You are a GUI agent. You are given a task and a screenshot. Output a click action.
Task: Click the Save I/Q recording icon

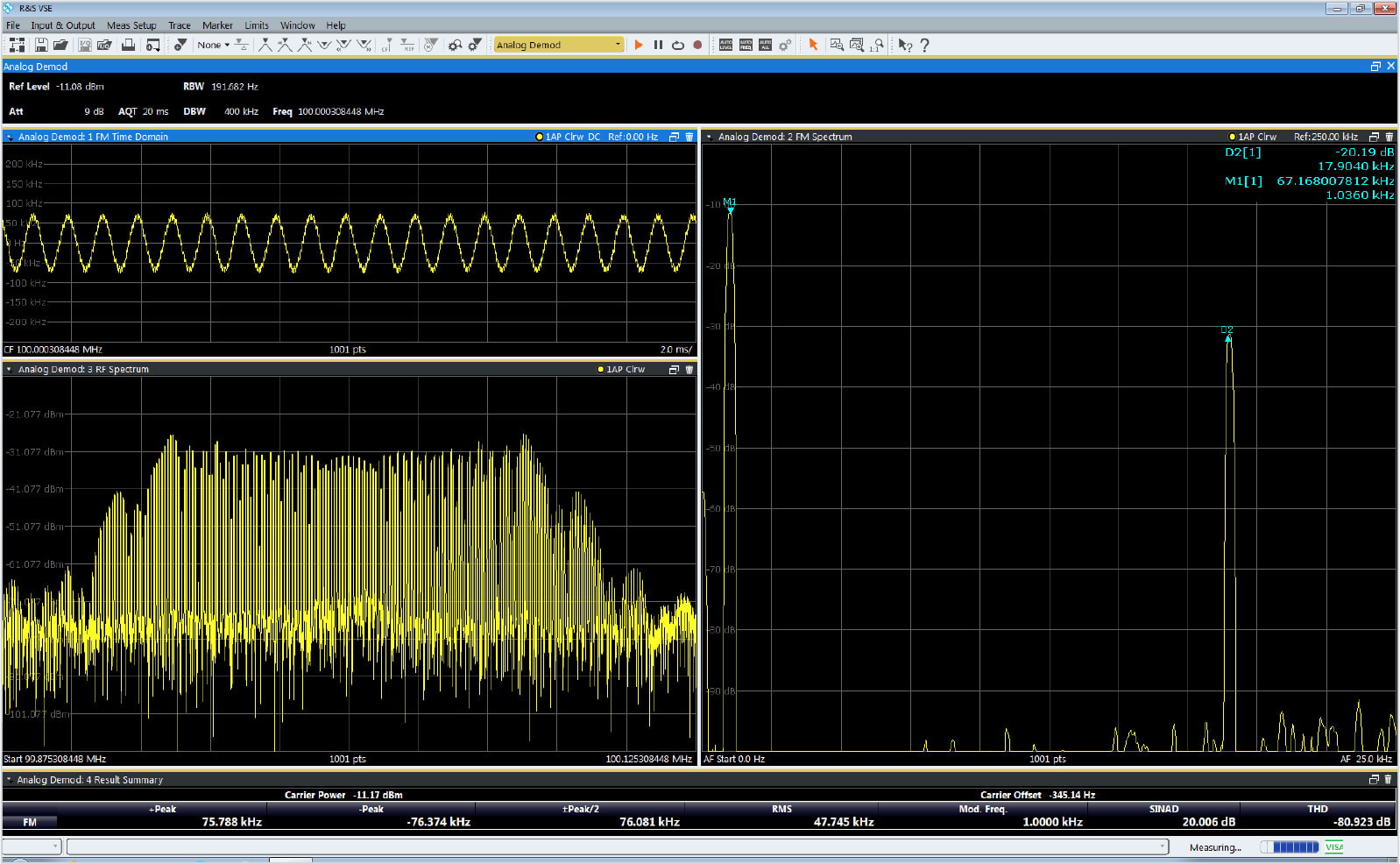click(85, 45)
